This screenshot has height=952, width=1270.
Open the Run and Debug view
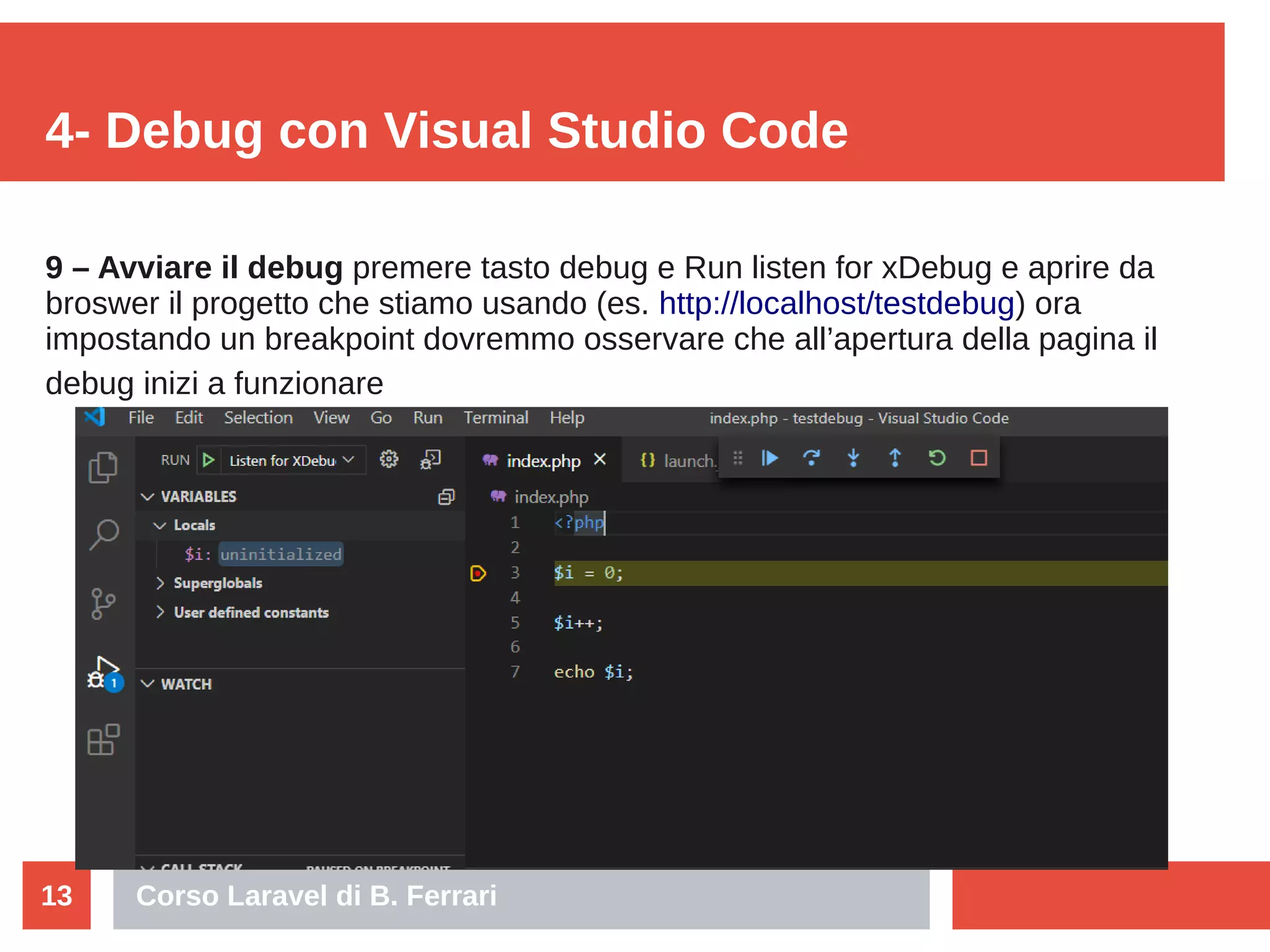pos(105,674)
